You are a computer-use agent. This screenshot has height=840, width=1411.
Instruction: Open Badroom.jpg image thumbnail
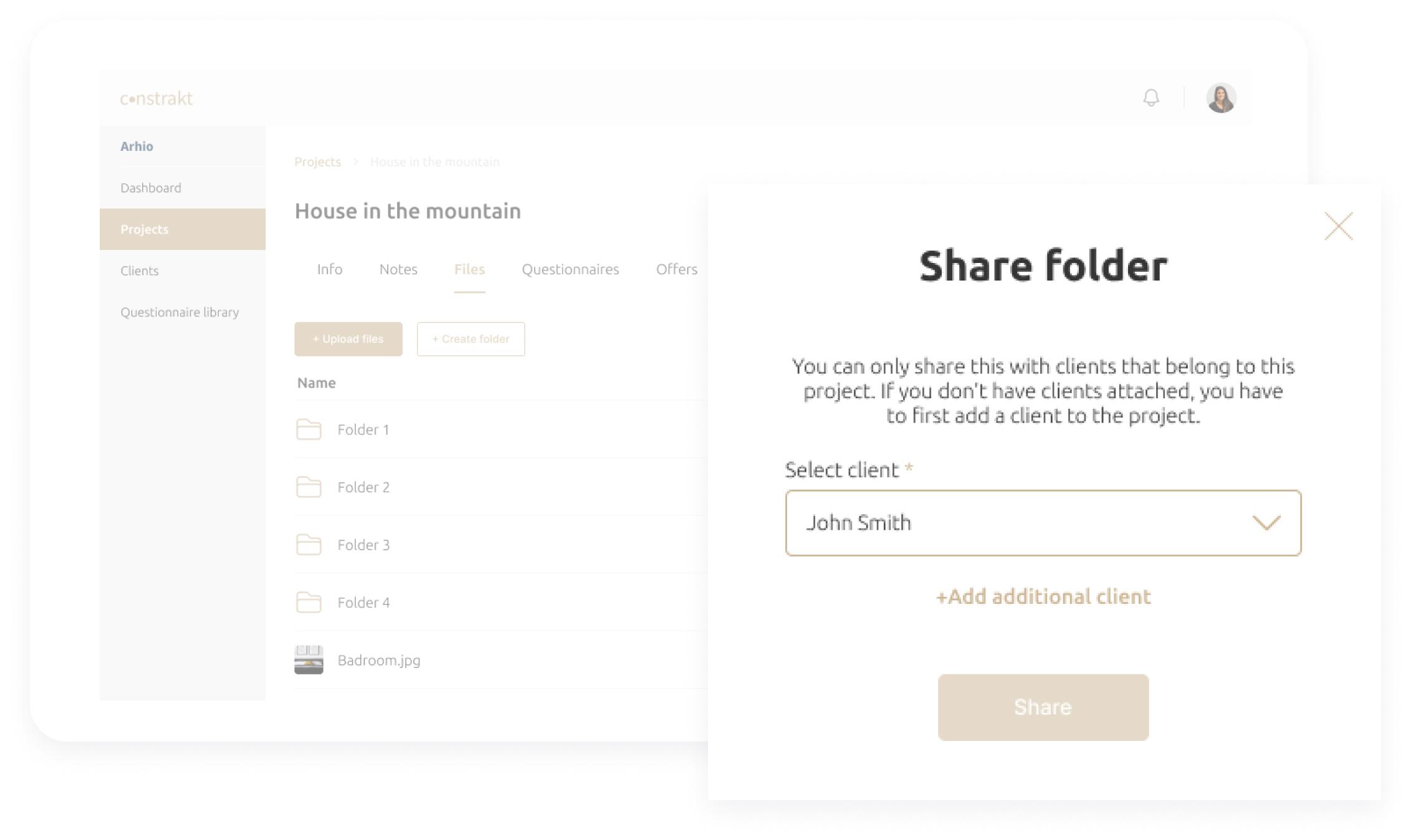tap(309, 660)
